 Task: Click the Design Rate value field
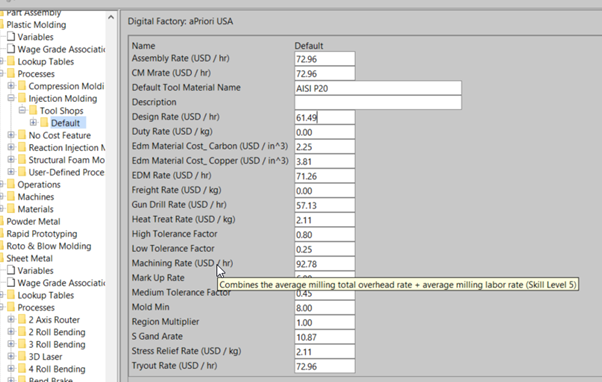pyautogui.click(x=325, y=117)
